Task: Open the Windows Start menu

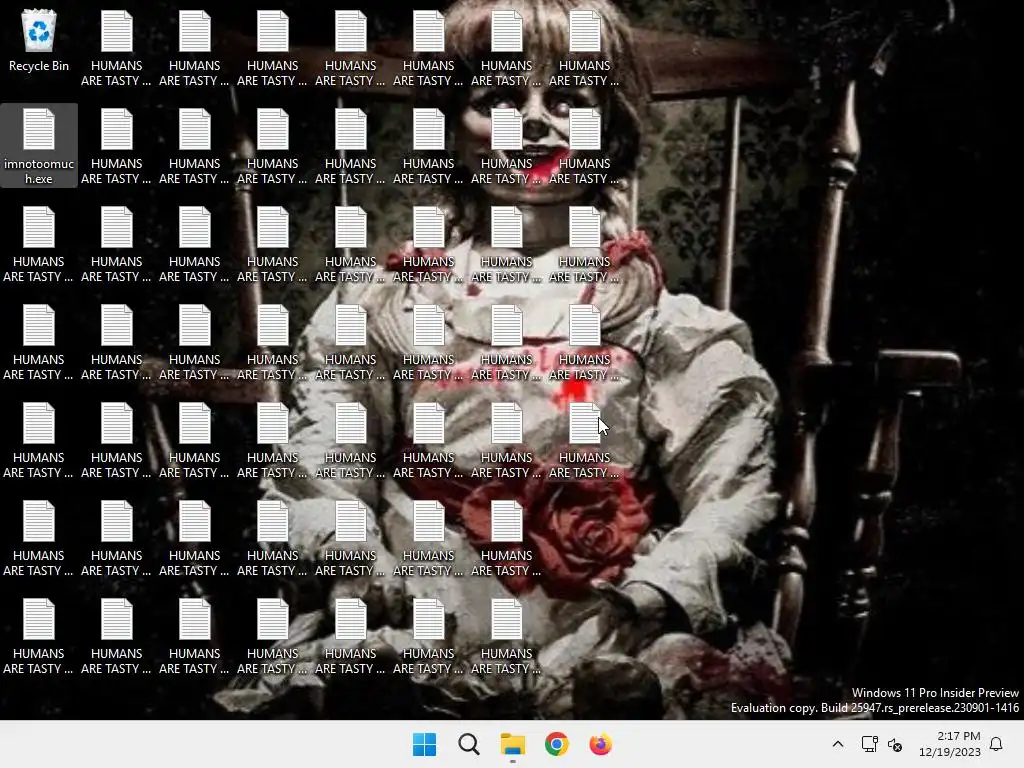Action: tap(424, 744)
